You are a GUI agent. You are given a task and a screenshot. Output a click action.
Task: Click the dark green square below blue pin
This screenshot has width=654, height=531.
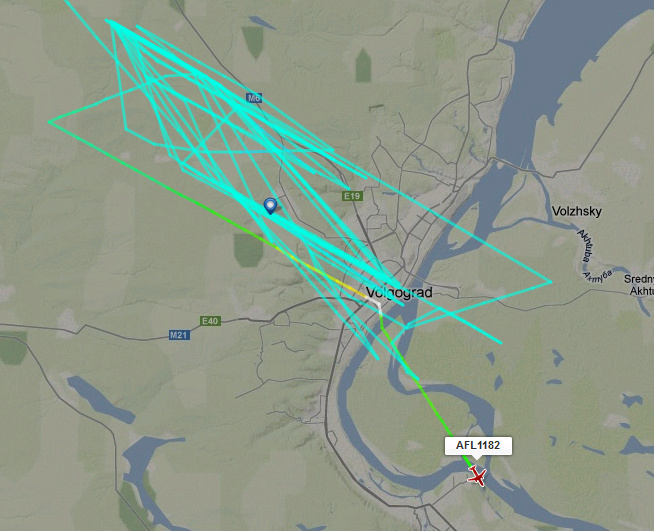pos(249,250)
